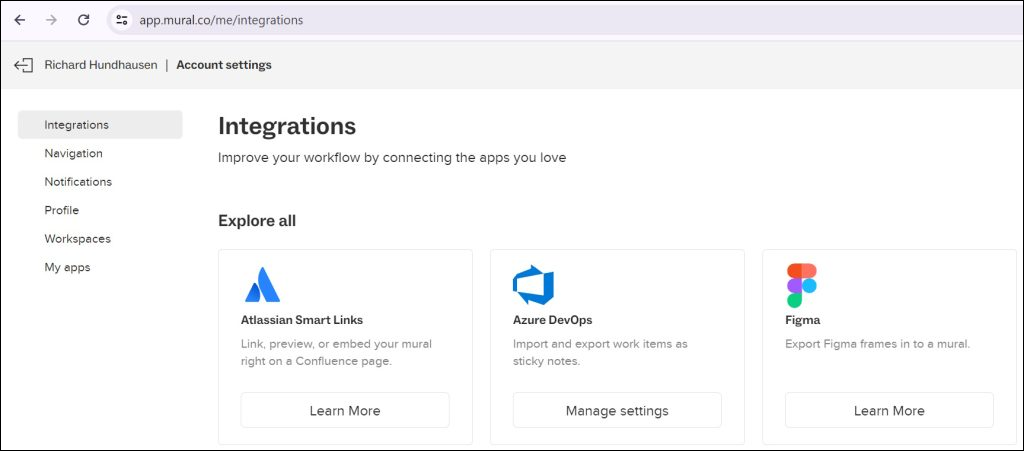Click the Azure DevOps card title

point(552,320)
